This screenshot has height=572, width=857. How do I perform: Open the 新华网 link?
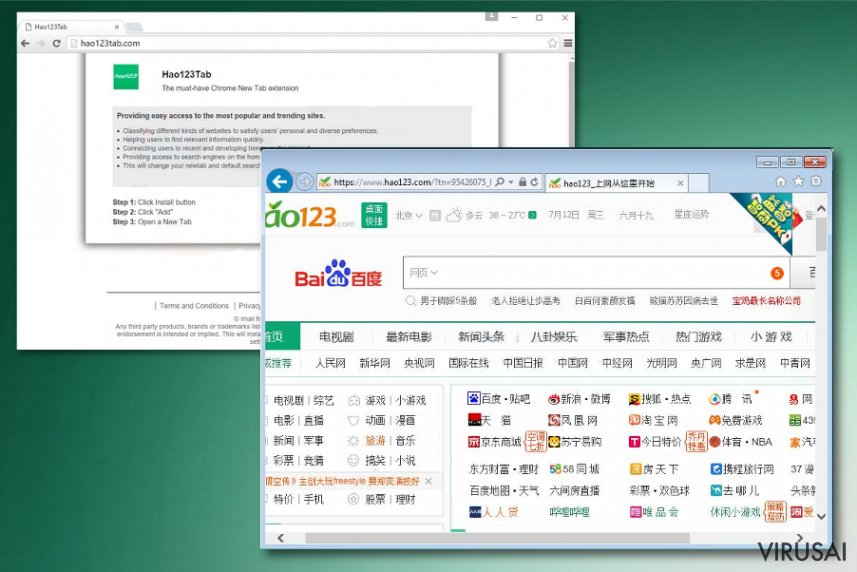pyautogui.click(x=375, y=363)
